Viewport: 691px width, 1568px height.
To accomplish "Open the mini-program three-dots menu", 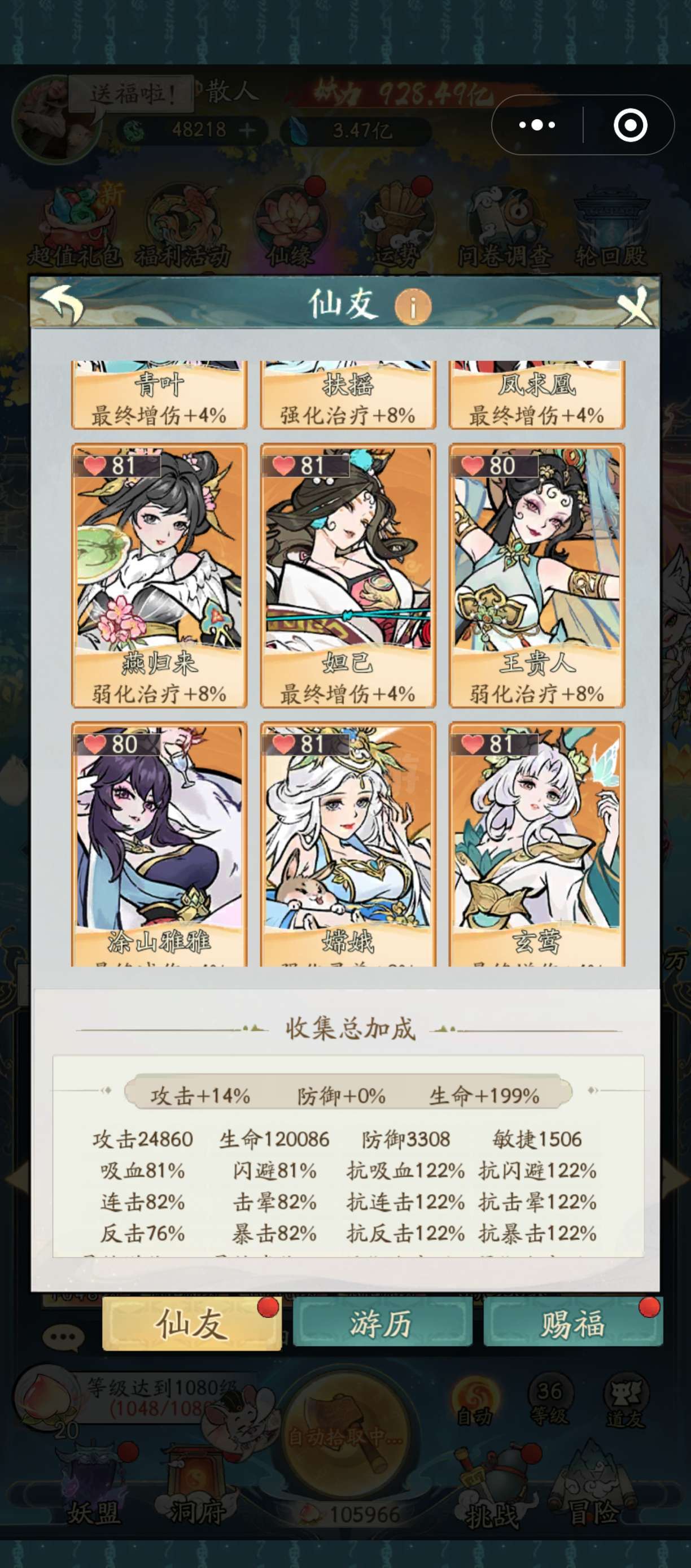I will [x=537, y=125].
